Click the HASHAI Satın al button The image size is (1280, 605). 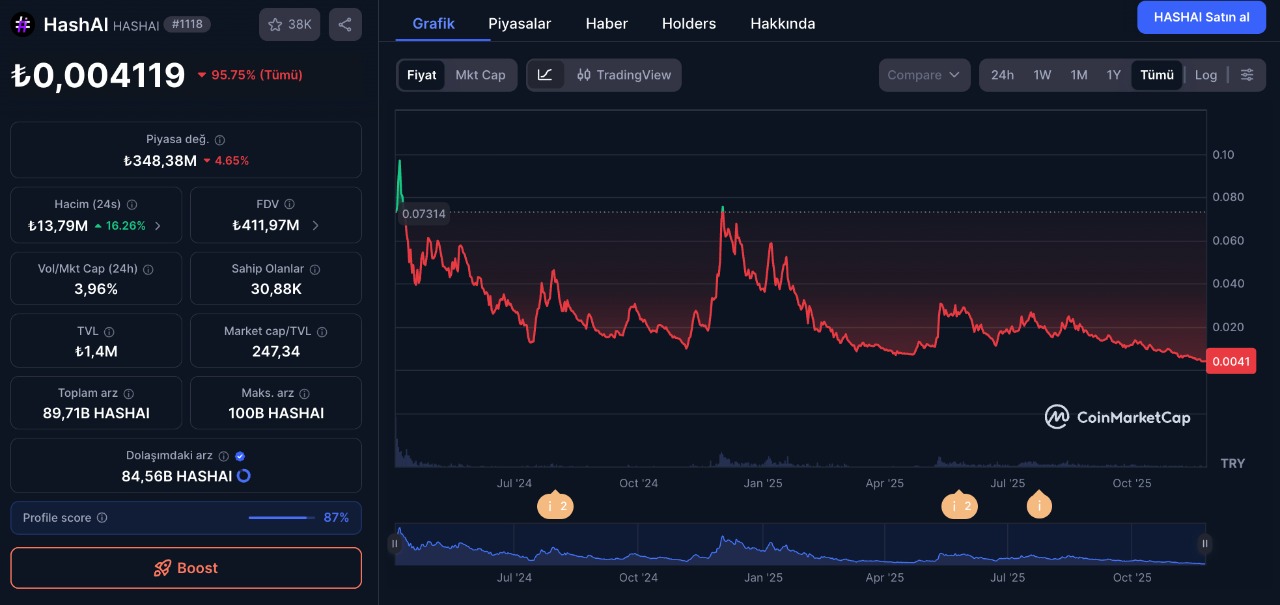(x=1201, y=17)
